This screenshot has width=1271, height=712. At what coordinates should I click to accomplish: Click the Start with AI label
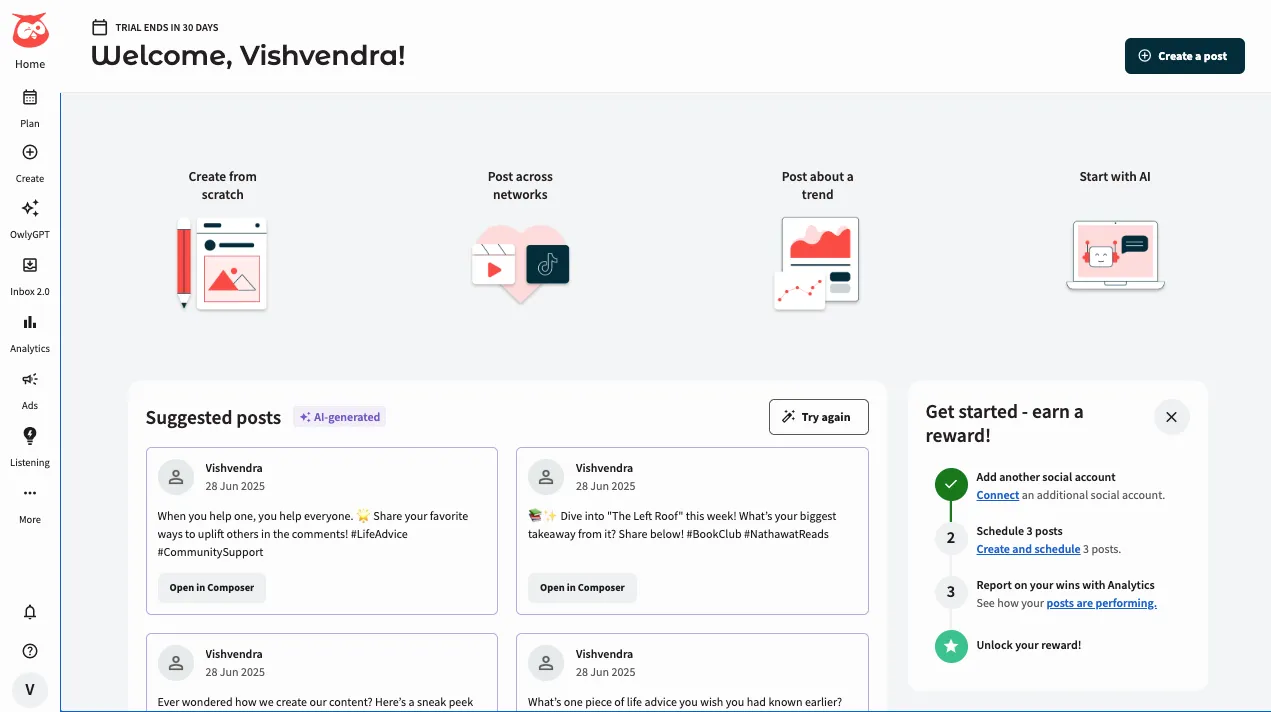tap(1115, 177)
